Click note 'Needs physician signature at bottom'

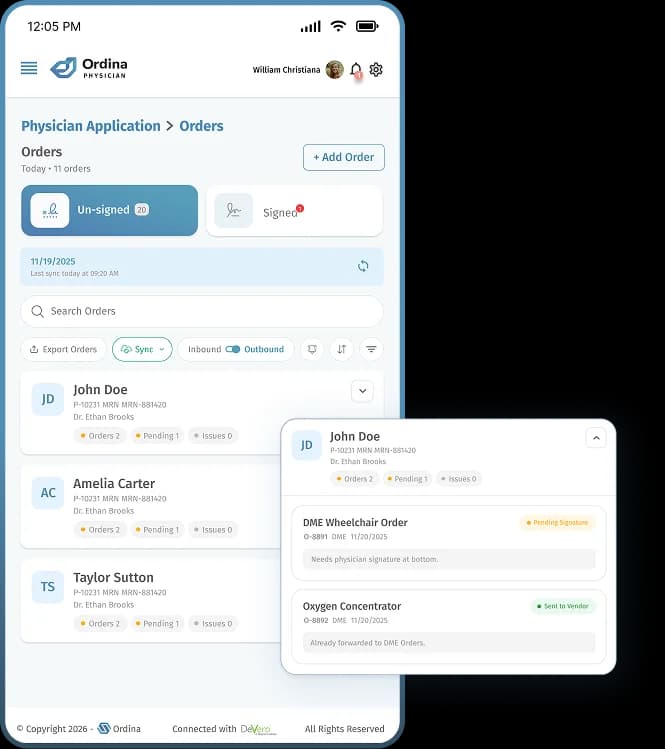[x=449, y=559]
